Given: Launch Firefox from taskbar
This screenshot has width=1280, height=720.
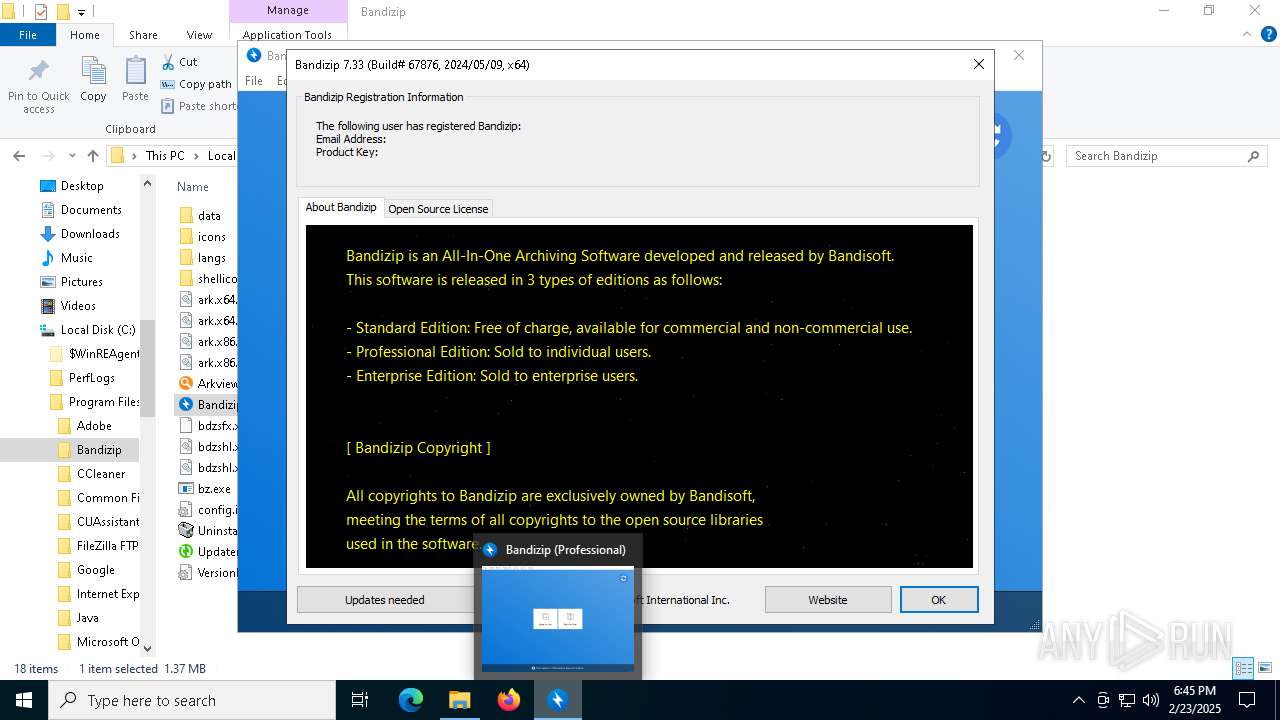Looking at the screenshot, I should click(509, 700).
